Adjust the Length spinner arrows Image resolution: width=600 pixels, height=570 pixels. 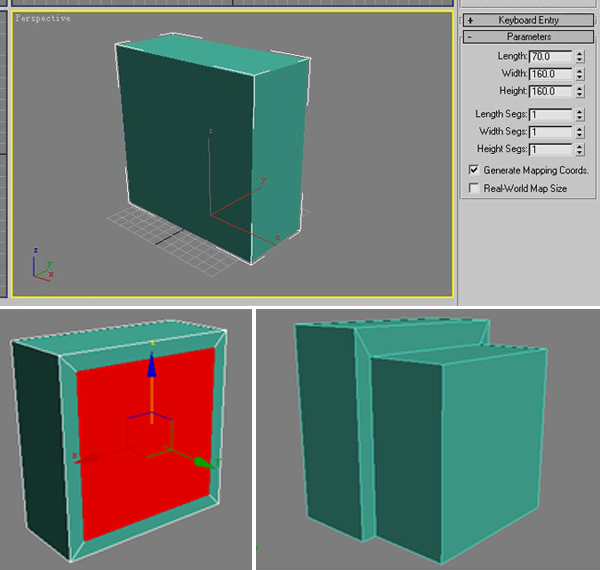580,56
